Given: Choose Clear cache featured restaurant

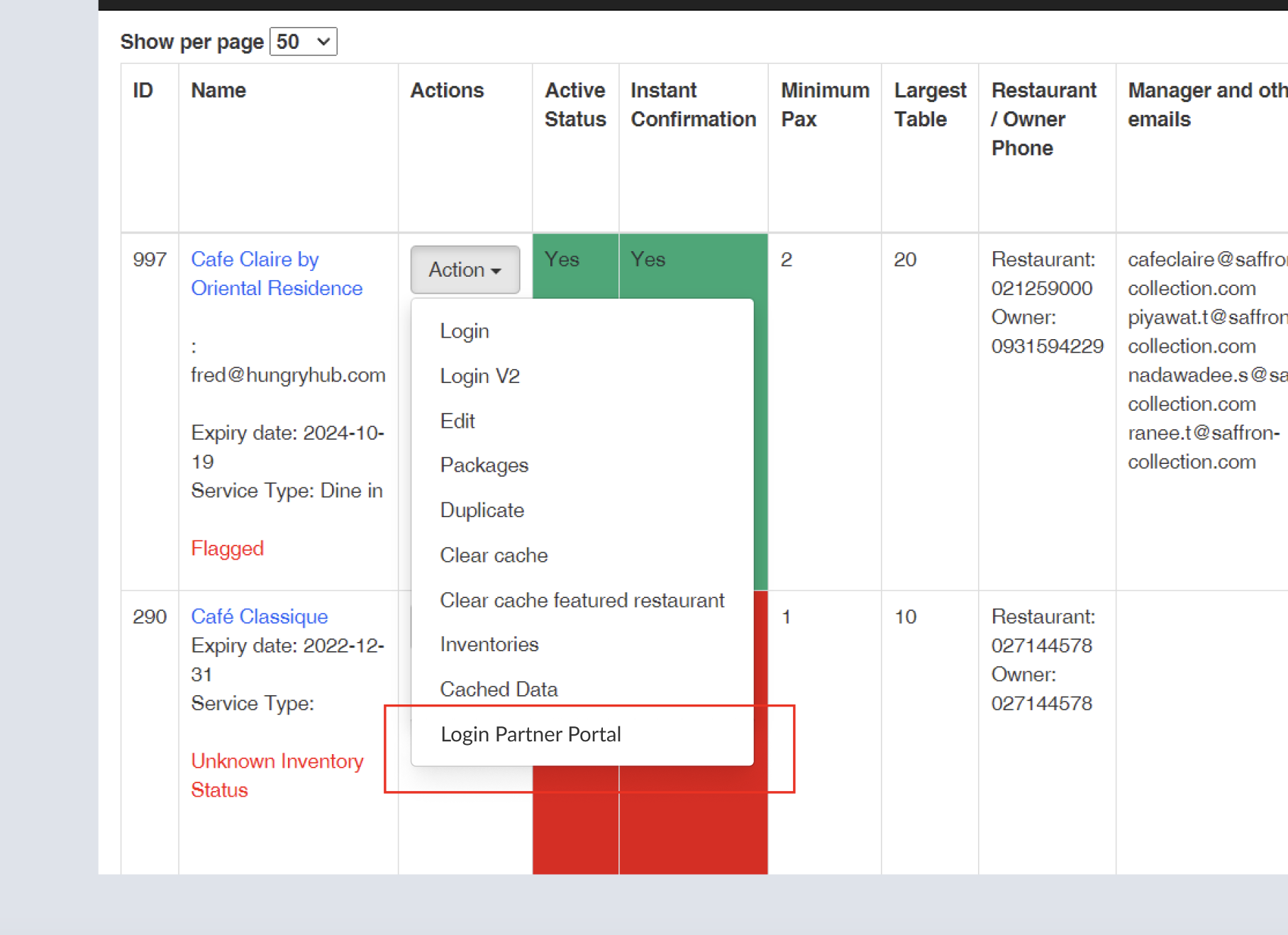Looking at the screenshot, I should point(582,600).
